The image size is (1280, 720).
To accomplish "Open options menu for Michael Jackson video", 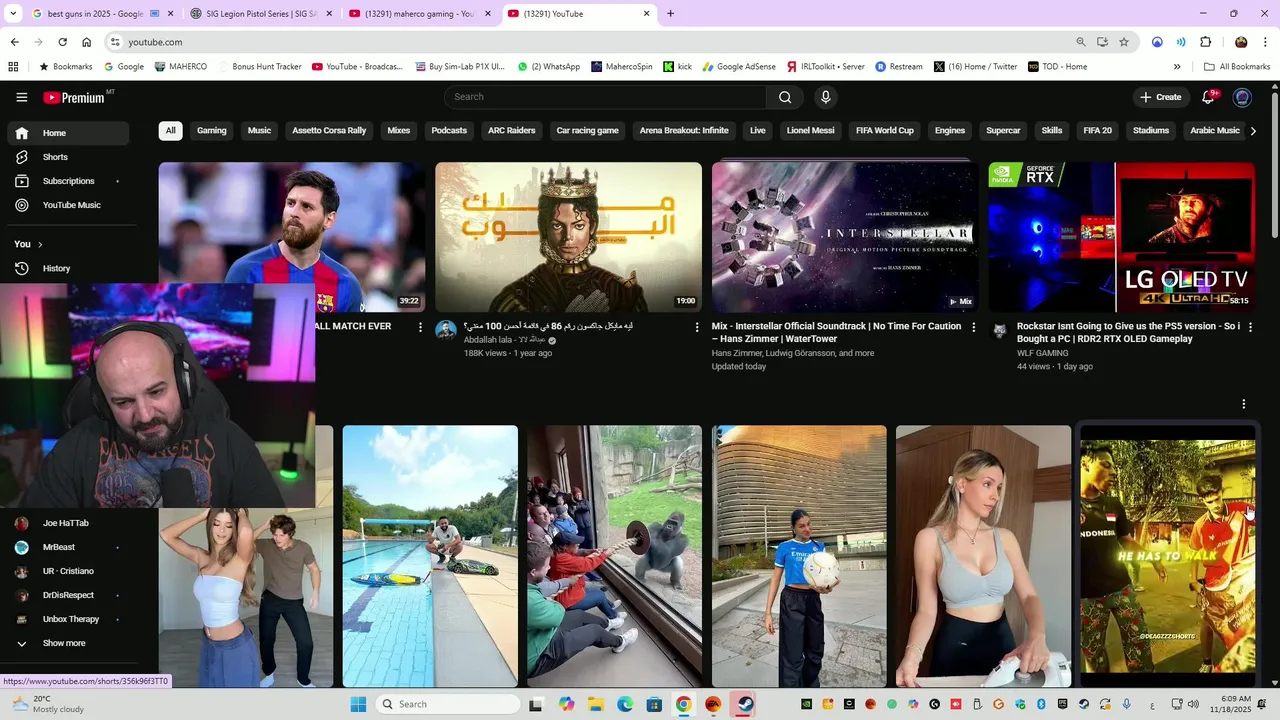I will pos(697,327).
